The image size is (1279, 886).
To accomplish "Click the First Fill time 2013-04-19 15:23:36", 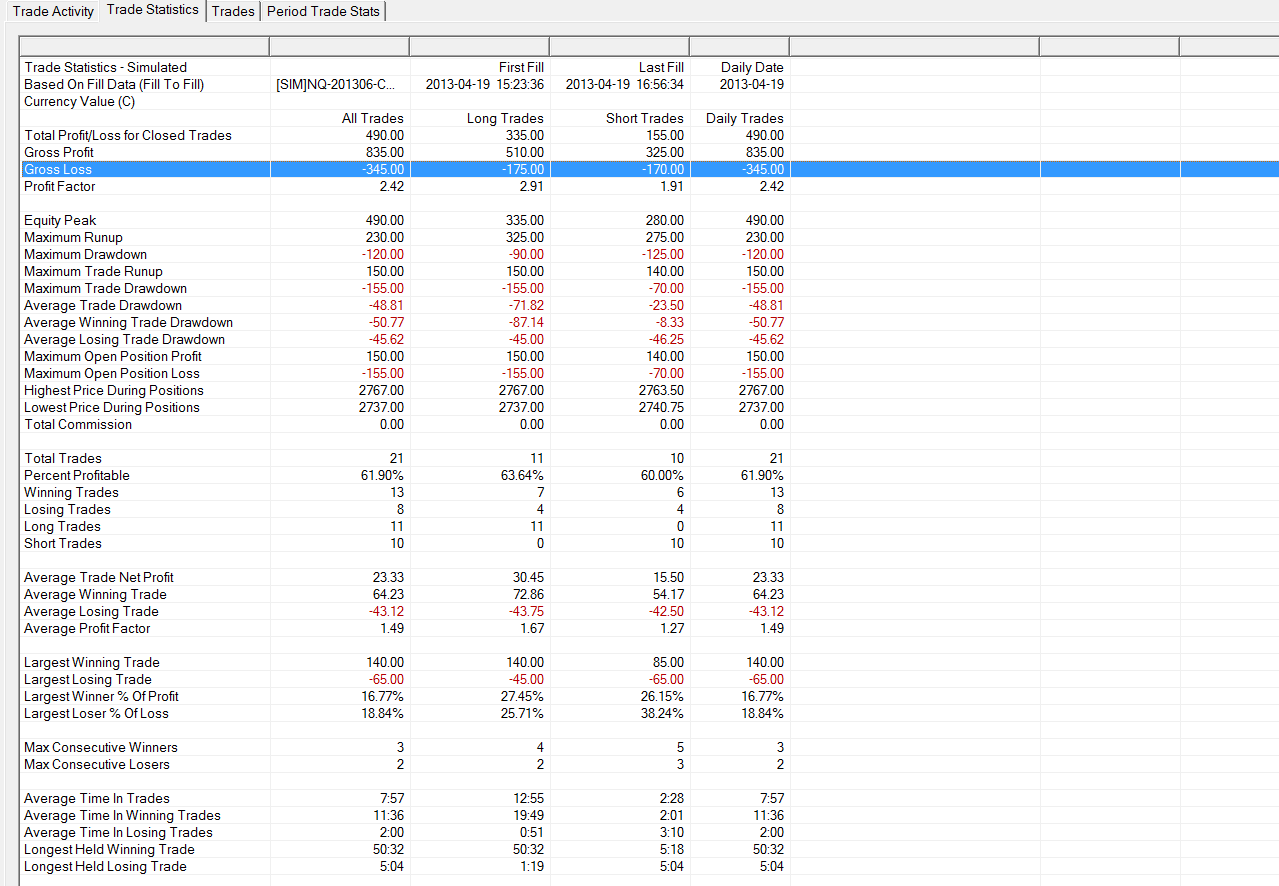I will pyautogui.click(x=485, y=85).
